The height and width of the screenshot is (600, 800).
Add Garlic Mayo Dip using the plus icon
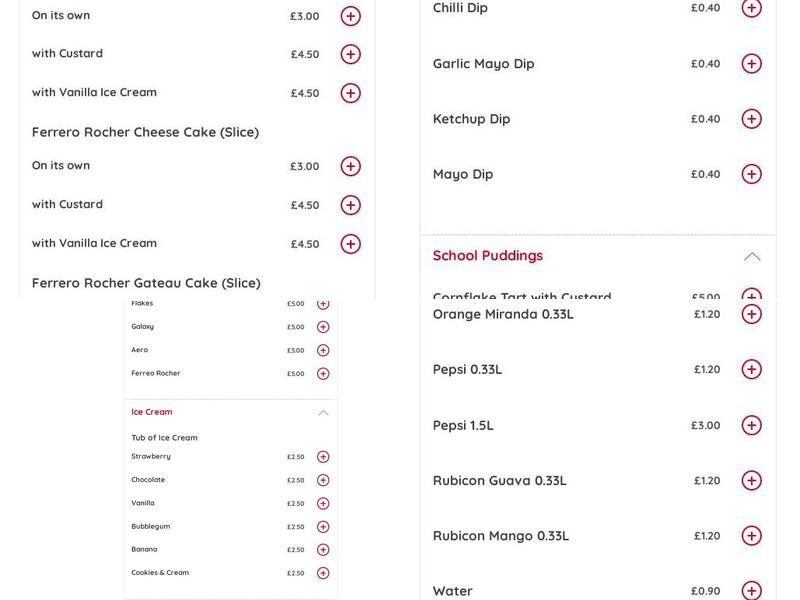[x=751, y=62]
